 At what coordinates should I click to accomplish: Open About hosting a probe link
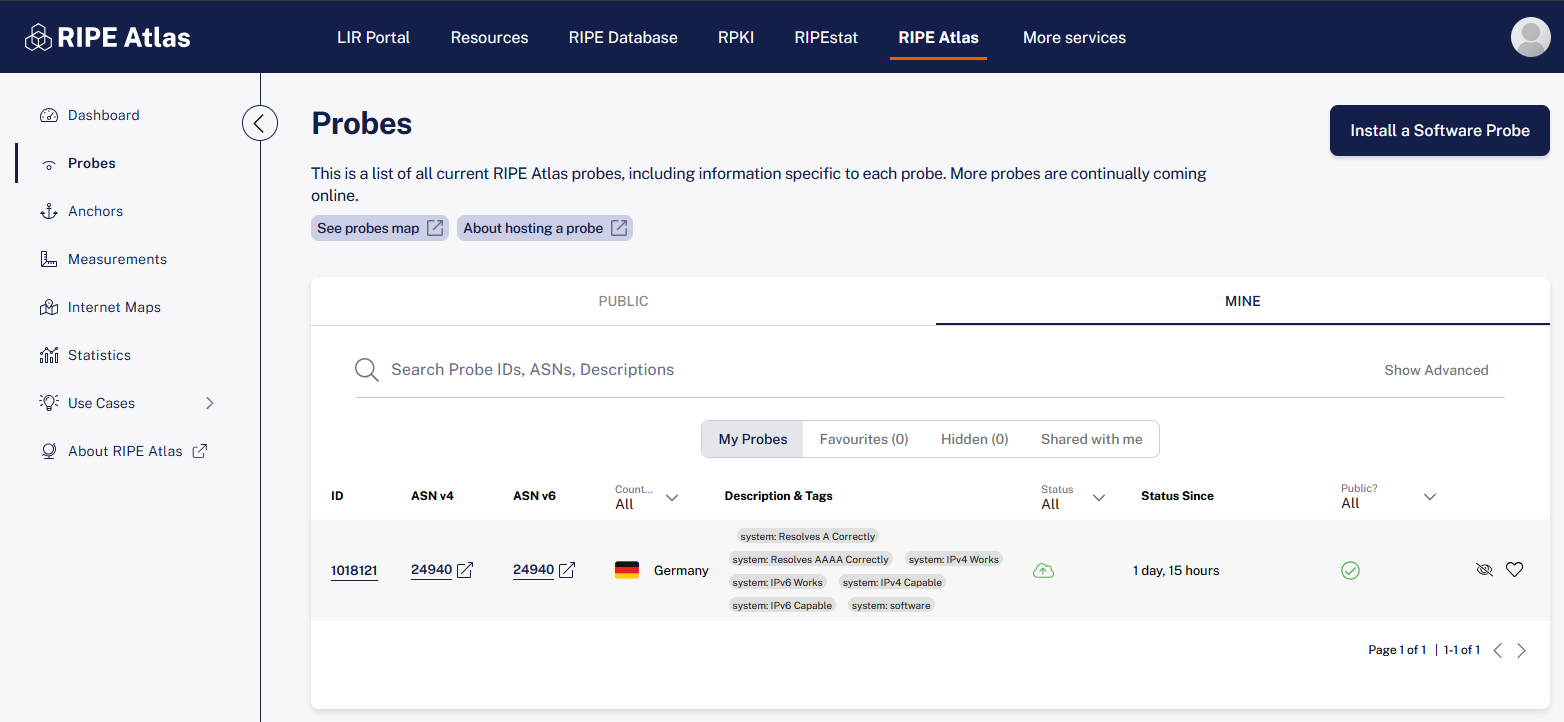click(x=545, y=228)
